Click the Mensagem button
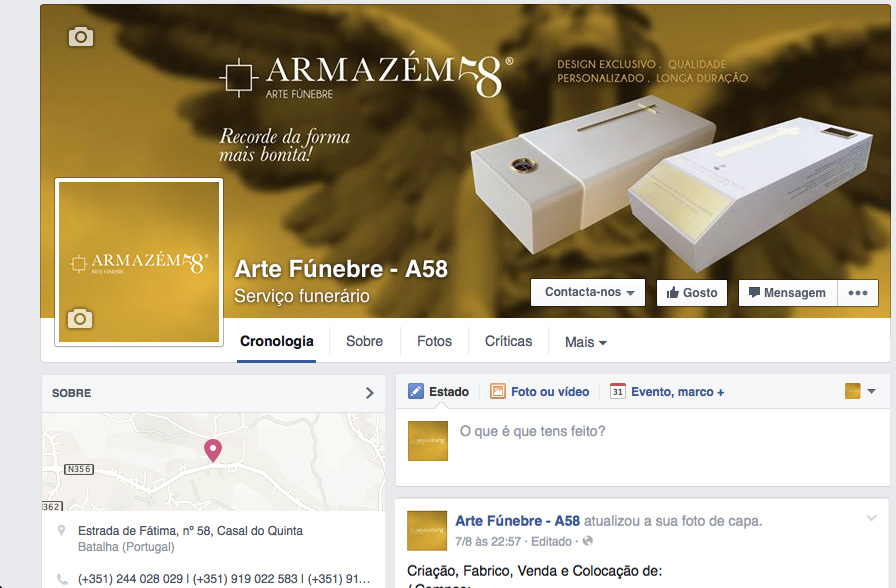The height and width of the screenshot is (588, 896). pos(787,293)
